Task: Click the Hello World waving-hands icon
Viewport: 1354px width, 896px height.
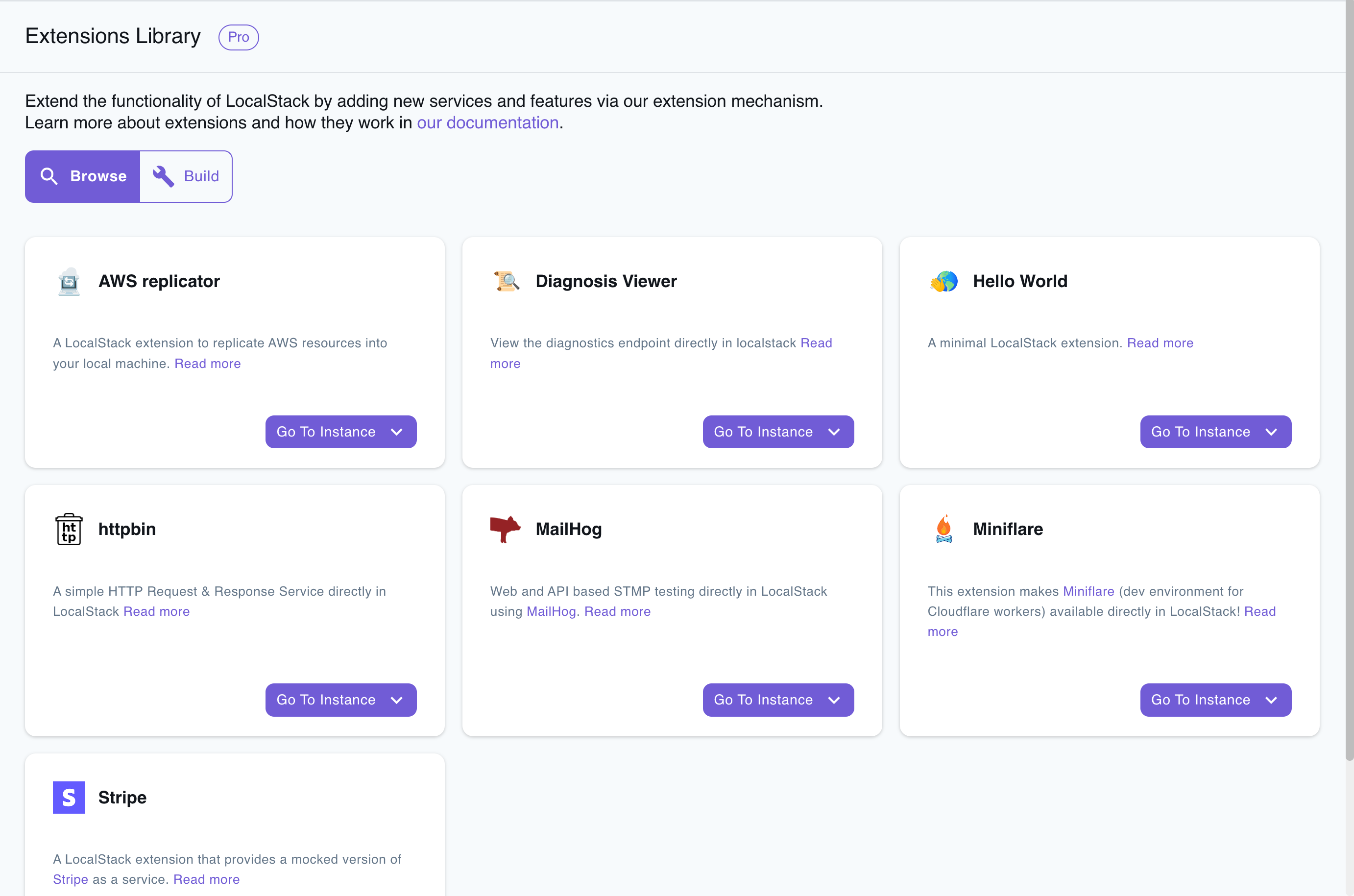Action: pyautogui.click(x=943, y=281)
